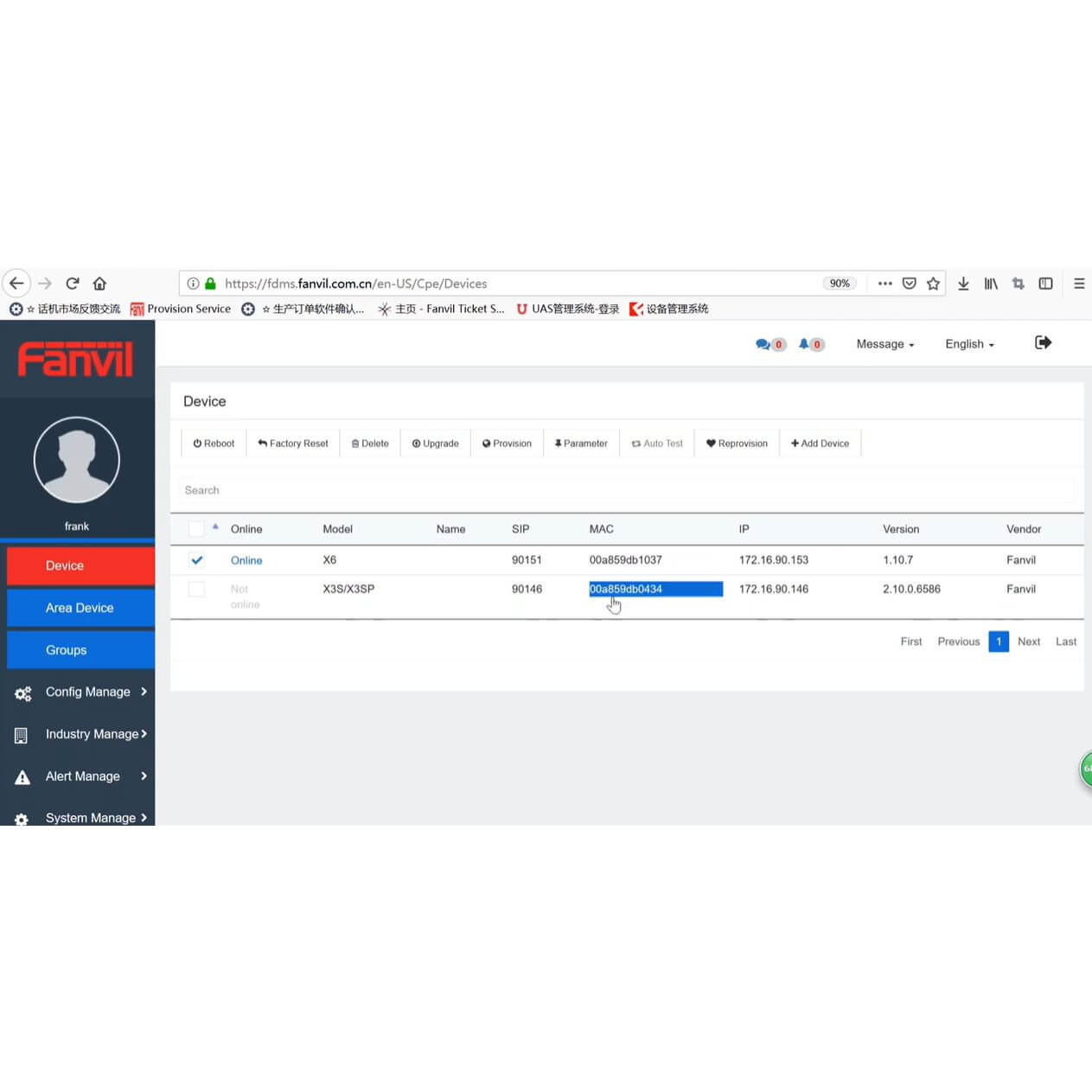This screenshot has width=1092, height=1092.
Task: Expand Config Manage chevron
Action: click(x=144, y=692)
